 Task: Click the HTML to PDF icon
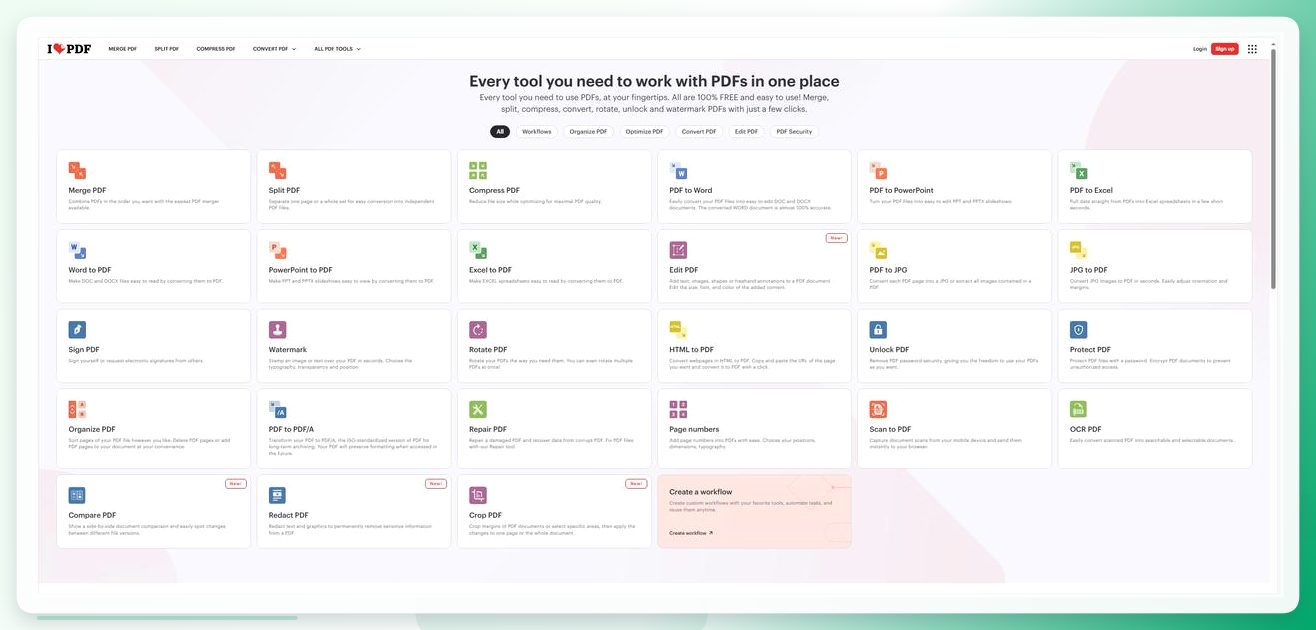tap(678, 330)
